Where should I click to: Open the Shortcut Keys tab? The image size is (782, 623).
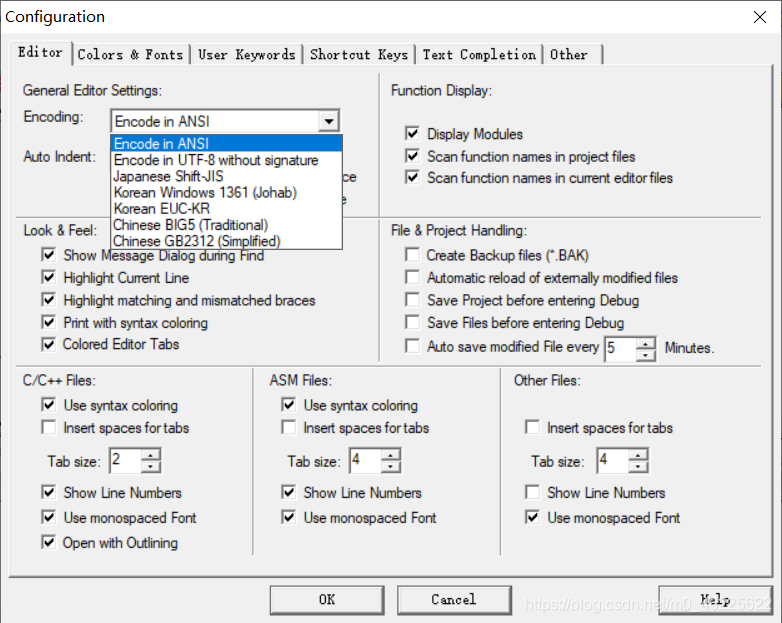(x=359, y=54)
